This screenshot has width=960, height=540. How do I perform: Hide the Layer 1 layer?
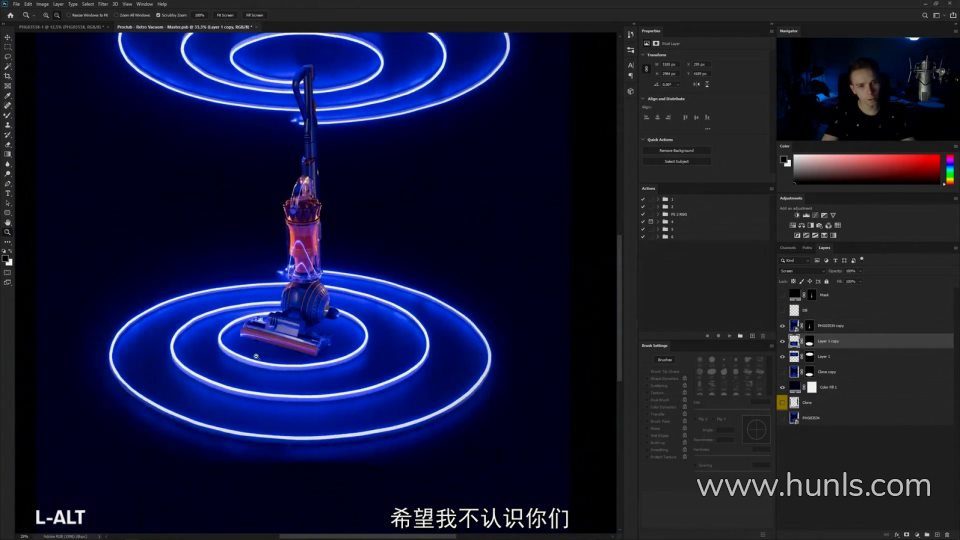[x=782, y=356]
